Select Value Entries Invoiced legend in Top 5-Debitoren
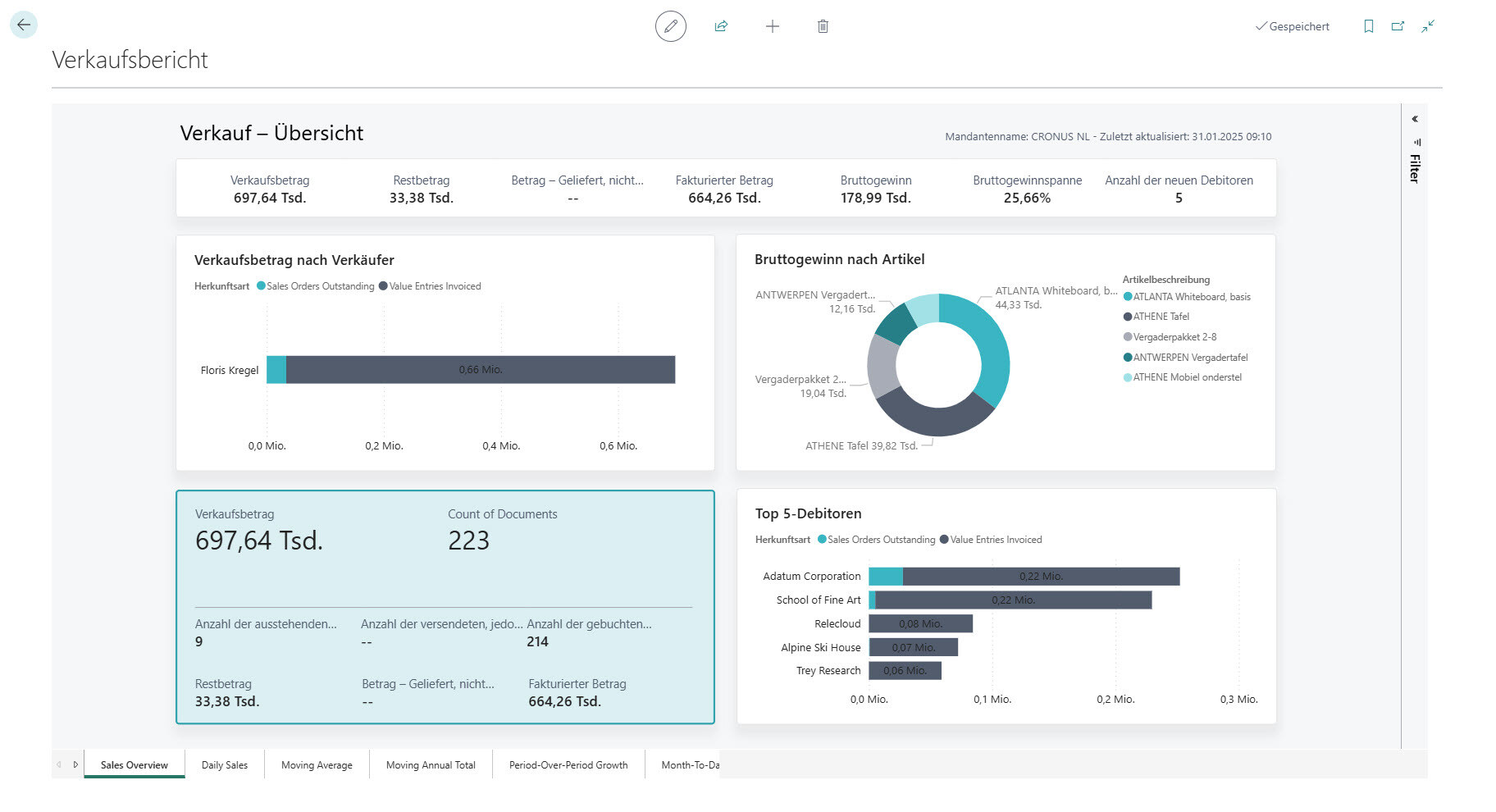1496x812 pixels. [991, 540]
